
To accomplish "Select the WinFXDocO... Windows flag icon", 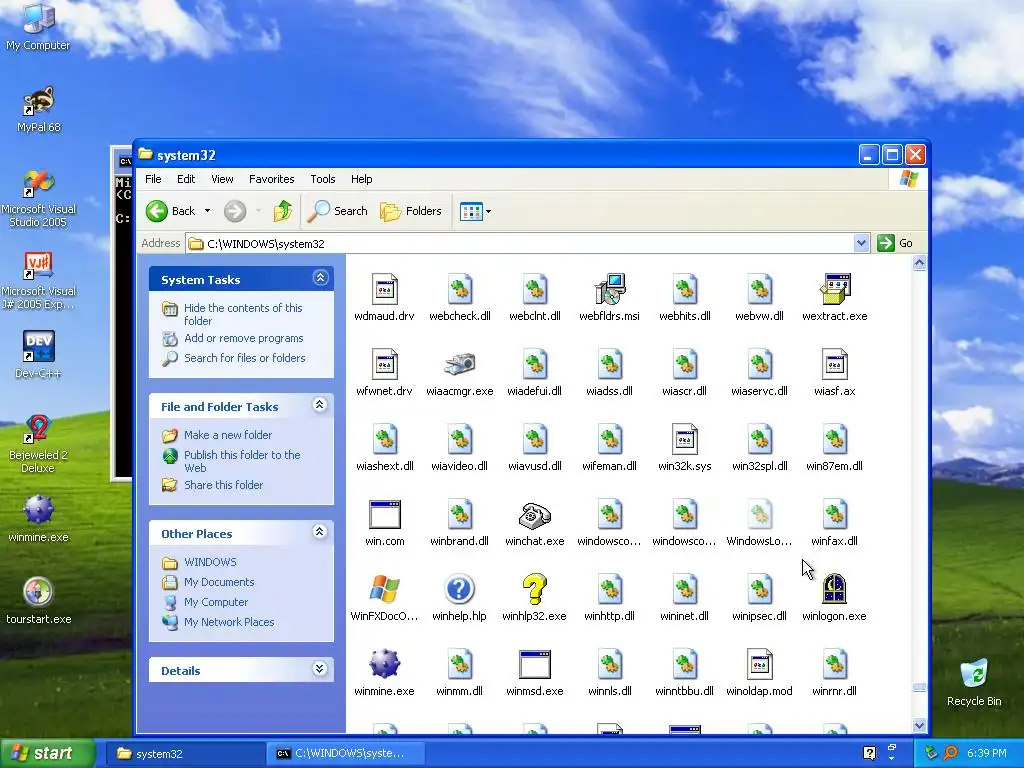I will pyautogui.click(x=384, y=589).
